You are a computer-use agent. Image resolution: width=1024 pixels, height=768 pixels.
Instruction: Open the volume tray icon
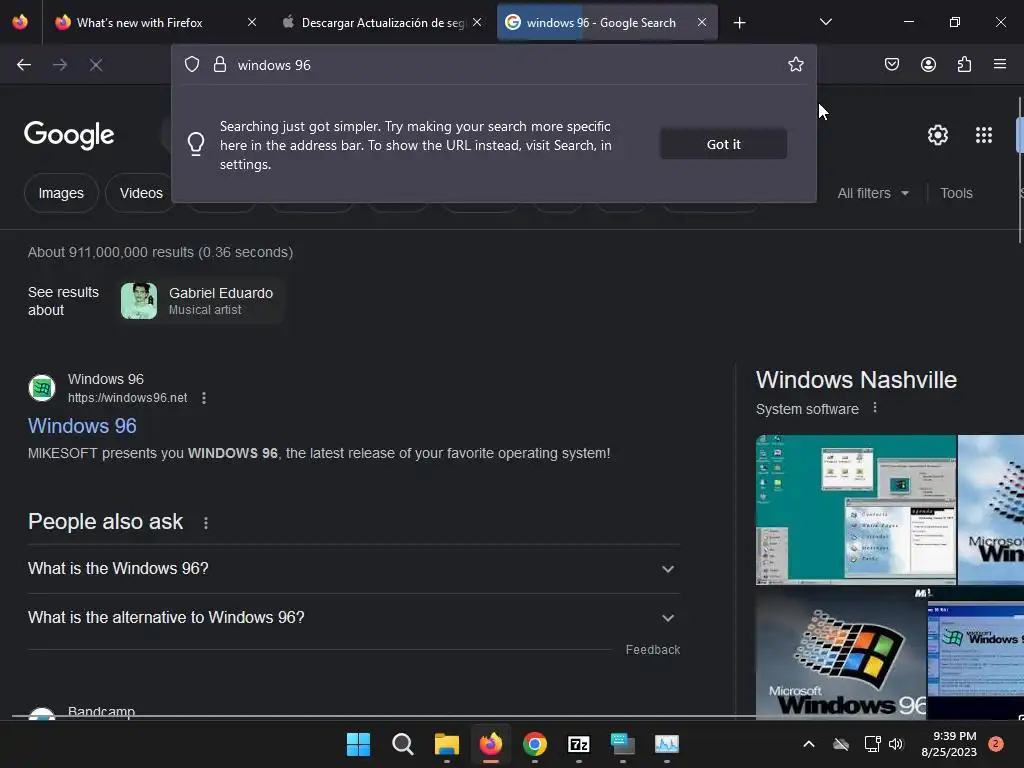point(896,744)
